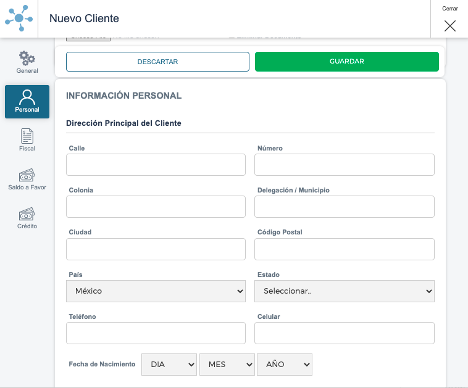Focus the Número input field
The image size is (468, 388).
coord(344,165)
